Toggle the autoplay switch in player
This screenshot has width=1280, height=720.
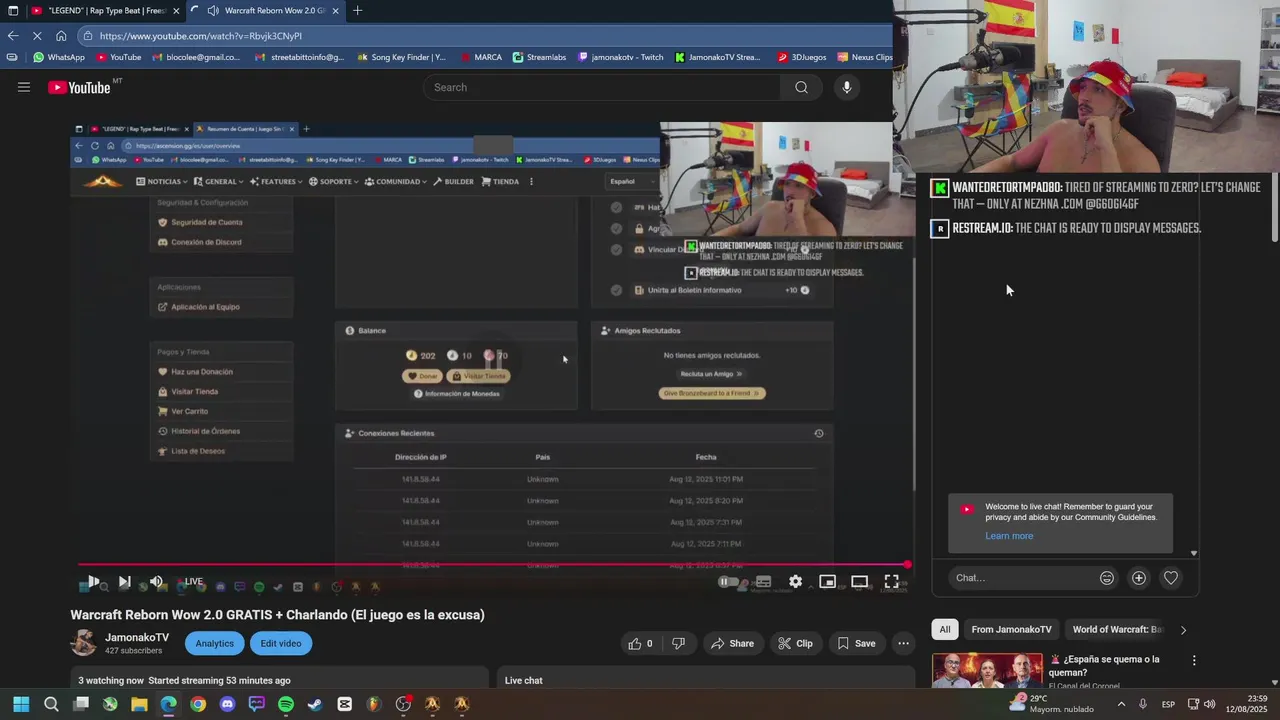tap(729, 581)
